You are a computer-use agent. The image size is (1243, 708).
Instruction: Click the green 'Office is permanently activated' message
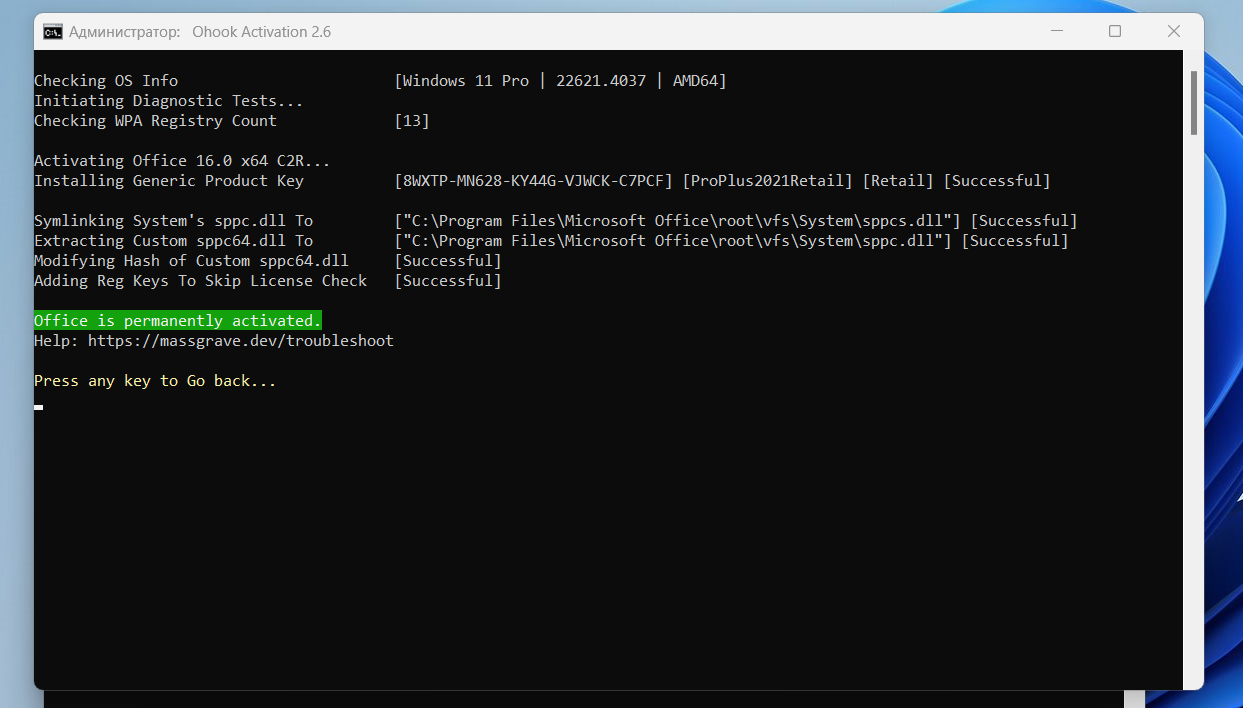178,321
